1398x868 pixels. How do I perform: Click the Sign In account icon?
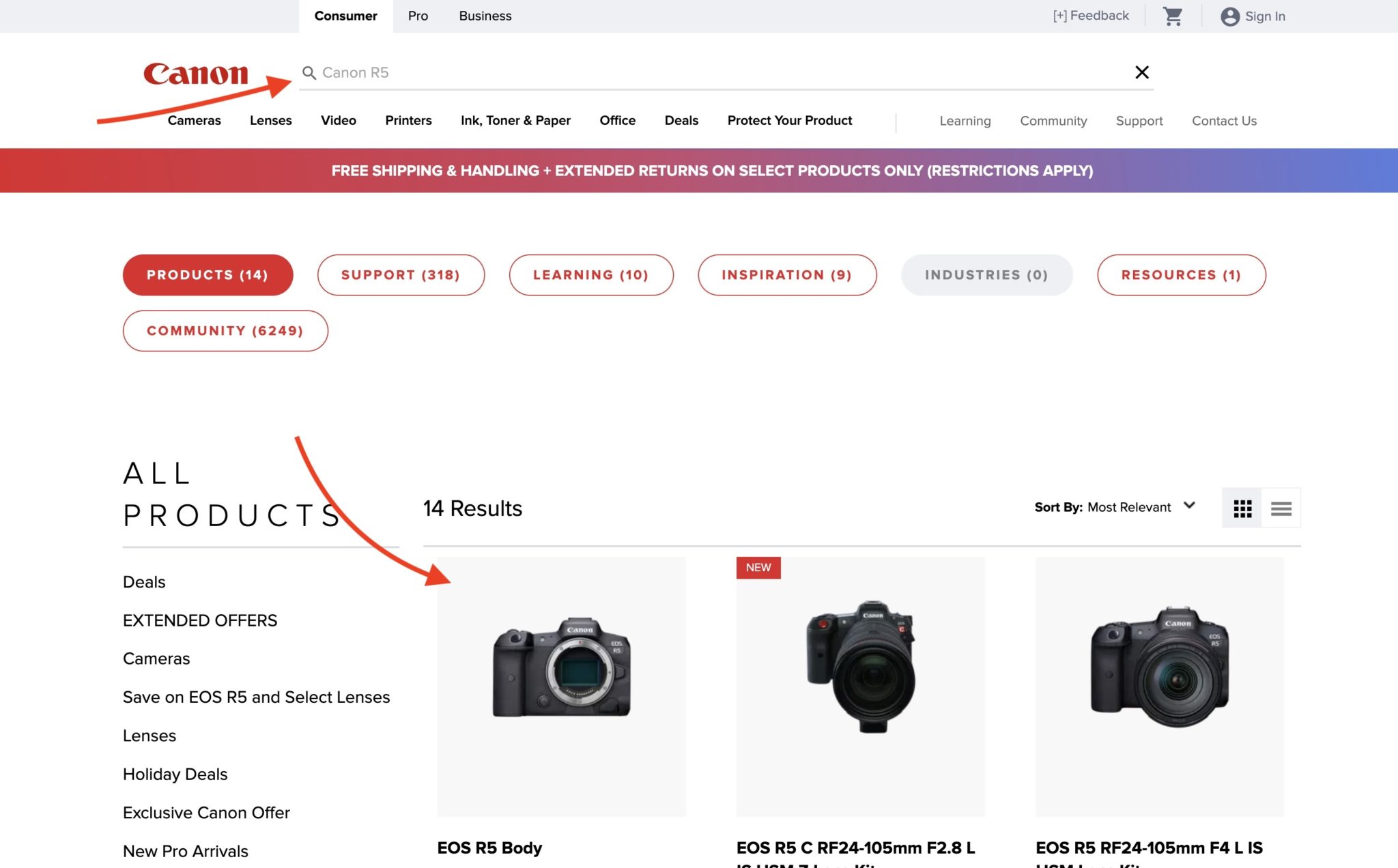tap(1229, 16)
